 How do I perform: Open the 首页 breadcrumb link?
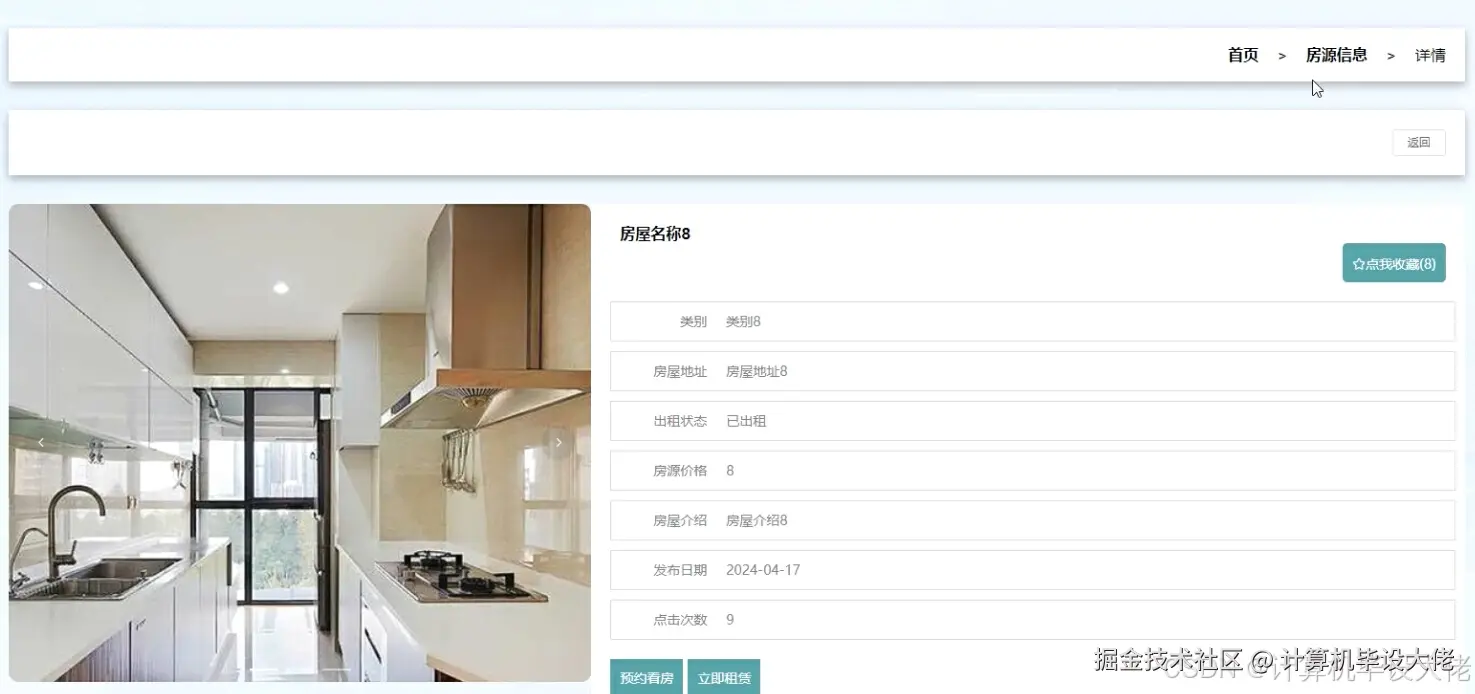click(x=1243, y=55)
